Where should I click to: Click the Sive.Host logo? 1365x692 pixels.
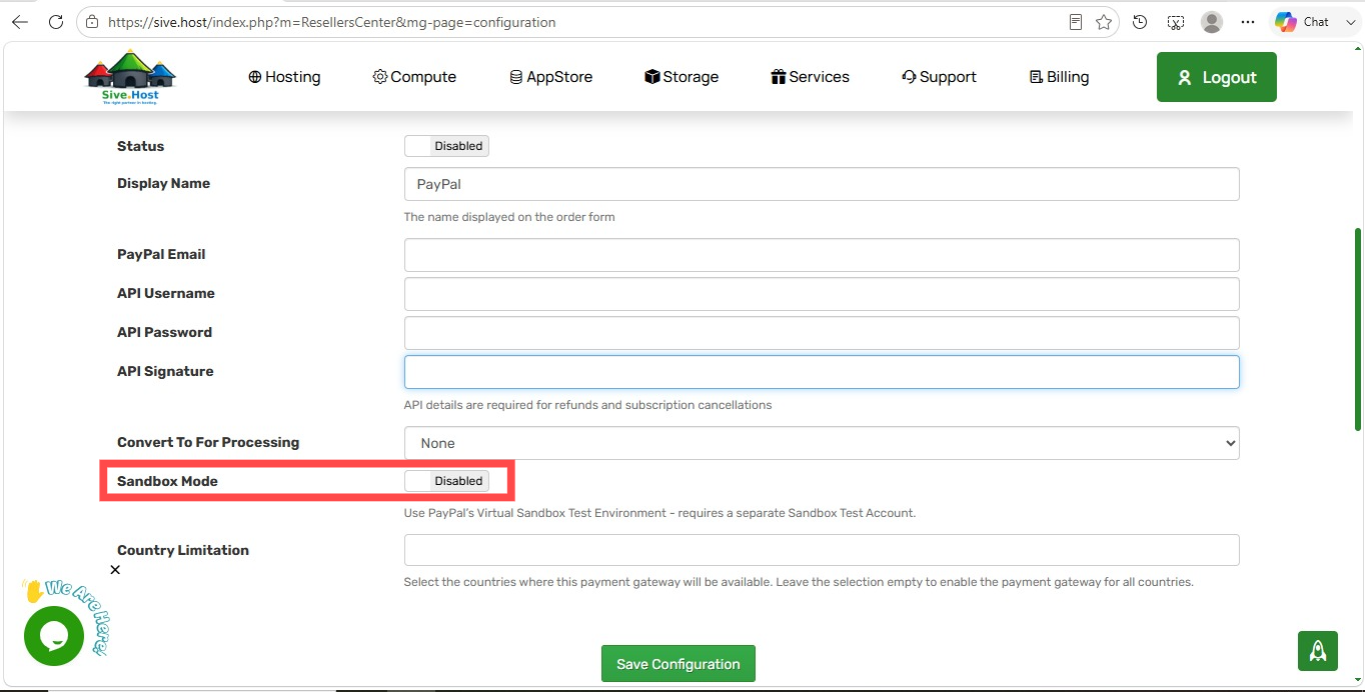point(130,77)
